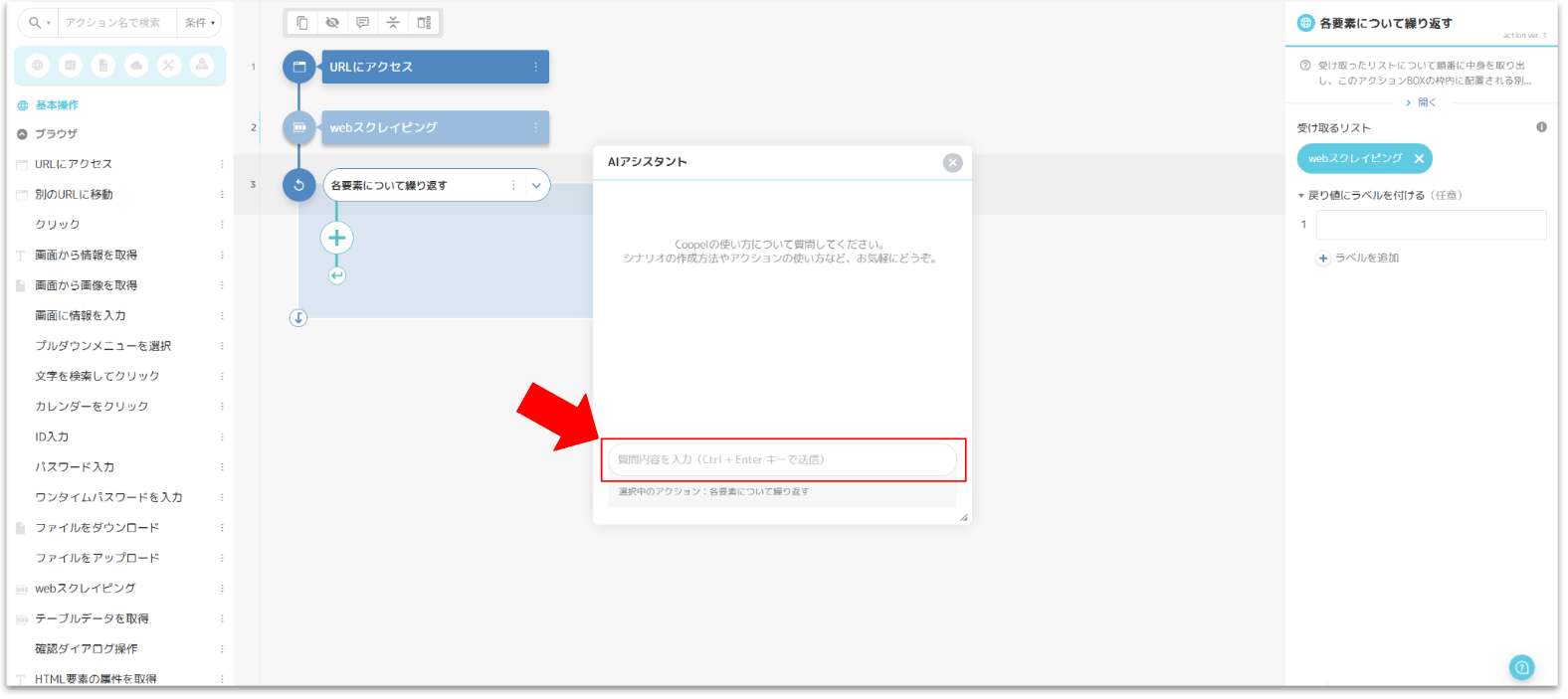1568x699 pixels.
Task: Open kebab menu for ファイルをダウンロード list item
Action: coord(222,528)
